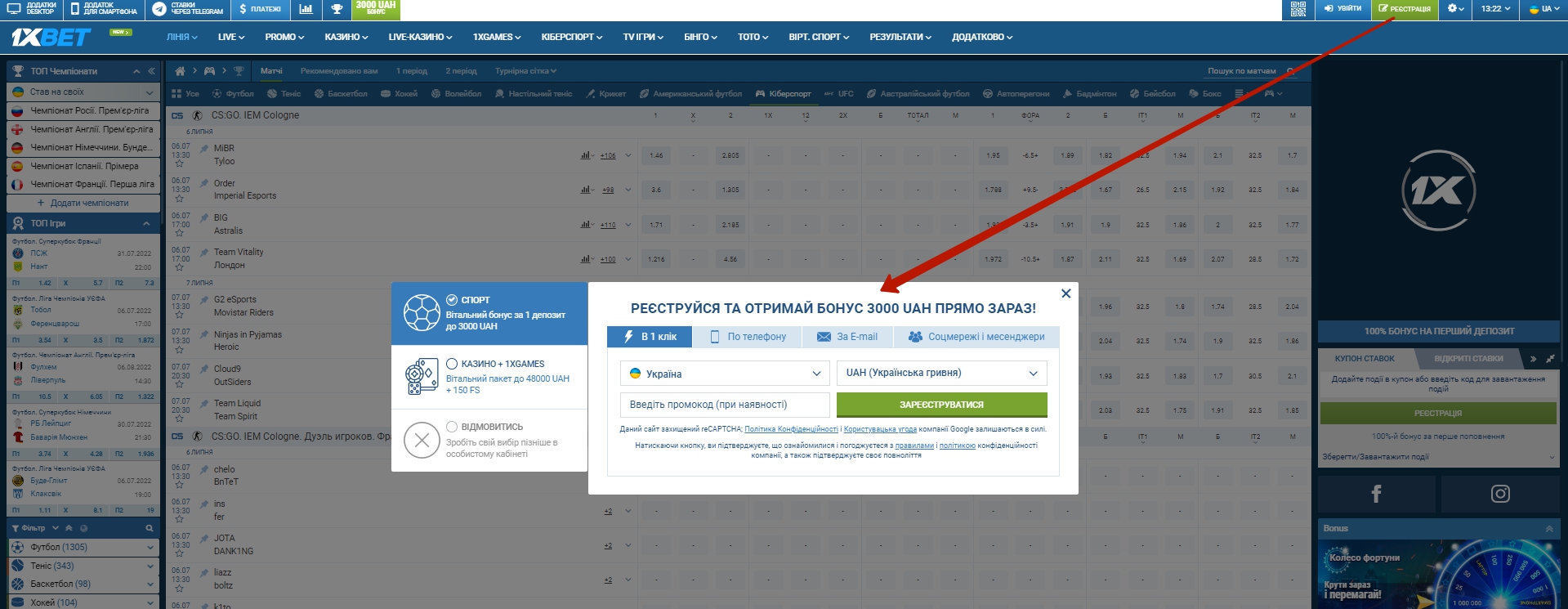Click the green ЗАРЕЄСТРУВАТИСЯ button

tap(941, 405)
